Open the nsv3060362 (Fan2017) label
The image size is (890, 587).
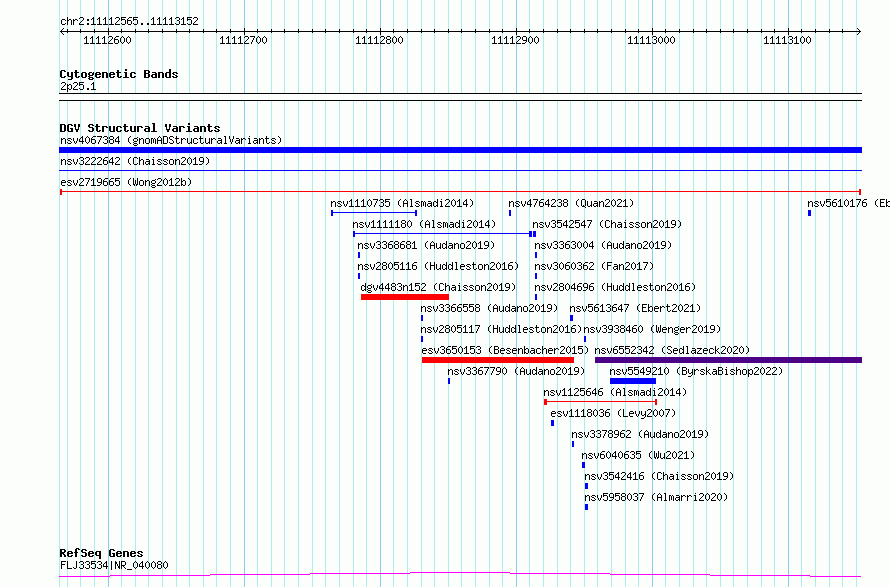[x=594, y=266]
